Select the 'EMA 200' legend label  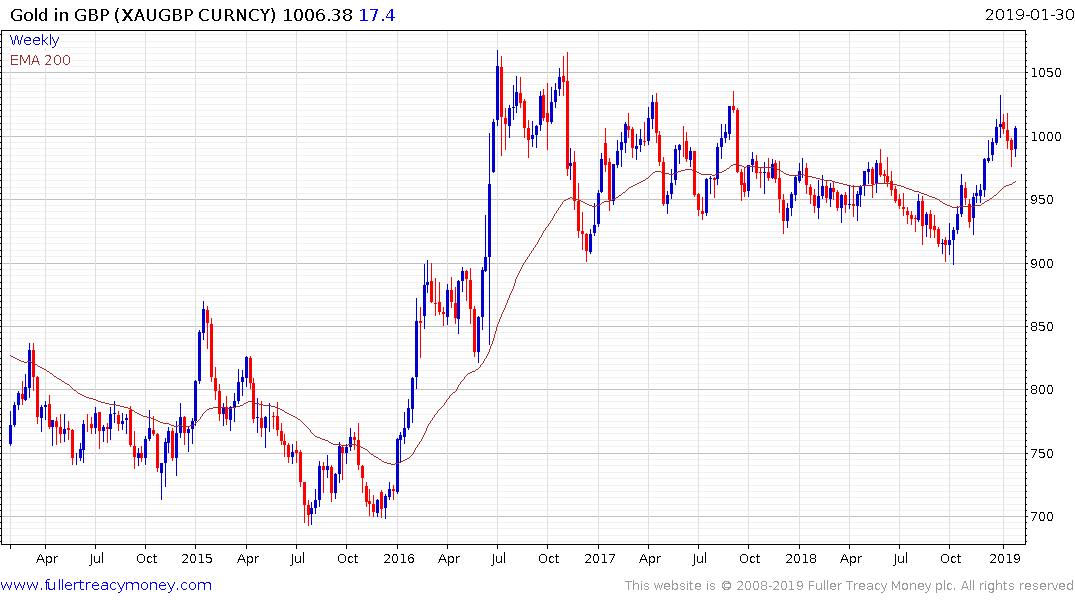40,60
